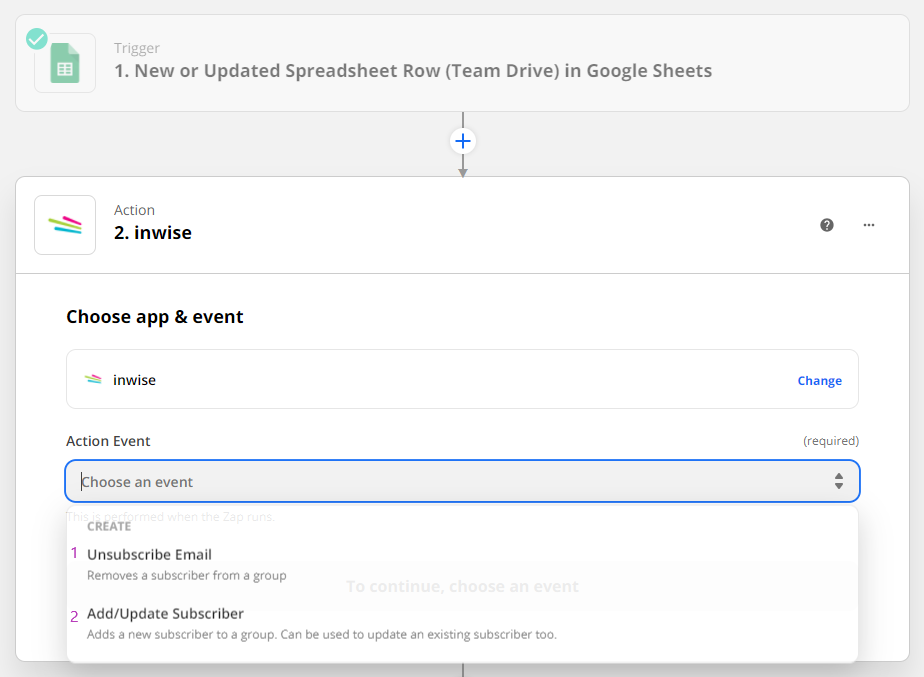
Task: Click the '2. inwise' action title
Action: [x=153, y=233]
